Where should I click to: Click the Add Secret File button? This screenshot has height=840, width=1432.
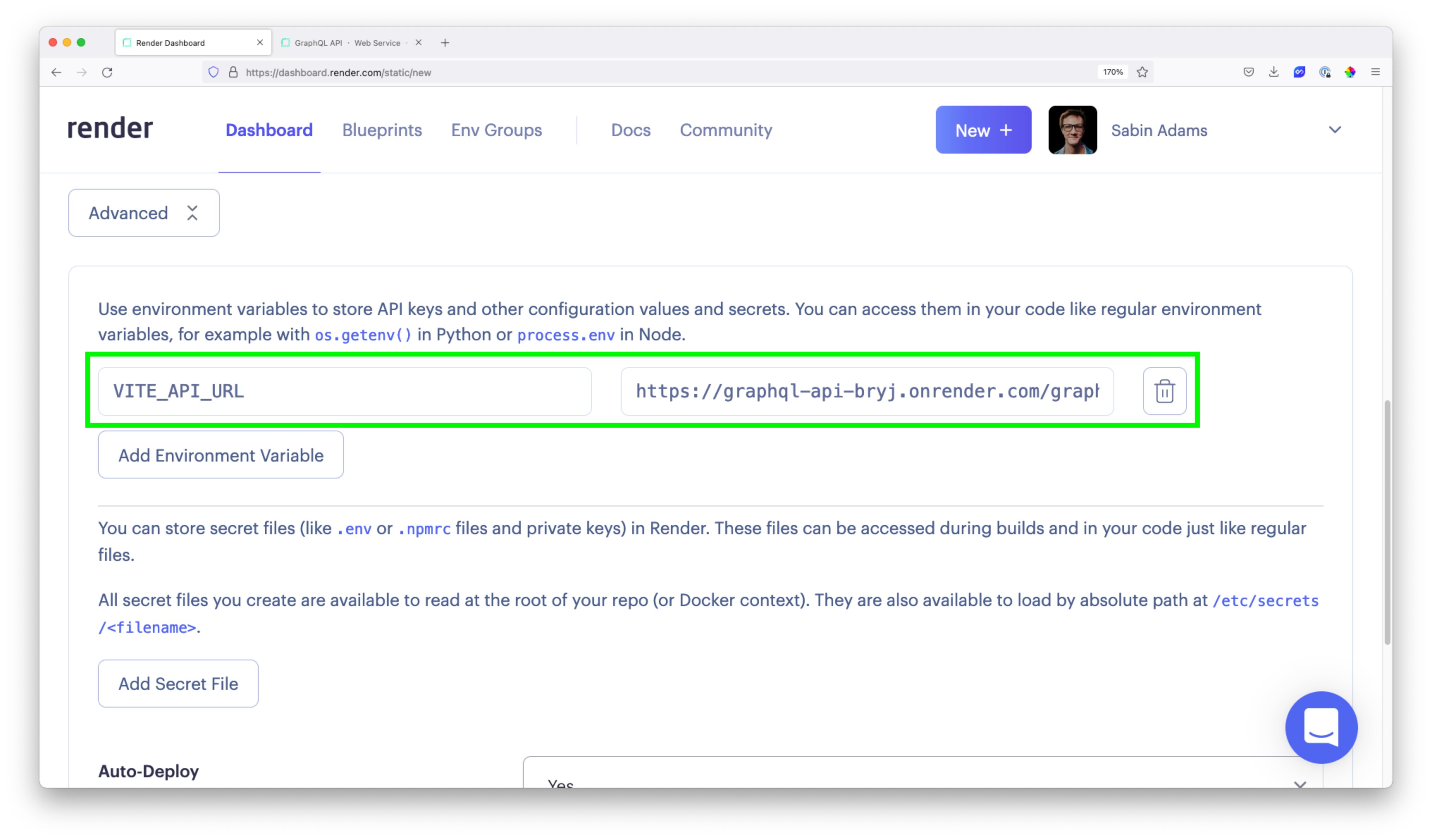tap(178, 683)
